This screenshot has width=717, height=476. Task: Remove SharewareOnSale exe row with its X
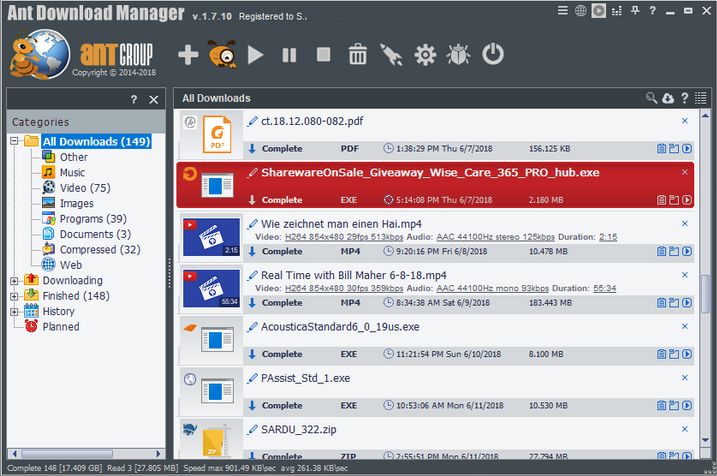685,172
